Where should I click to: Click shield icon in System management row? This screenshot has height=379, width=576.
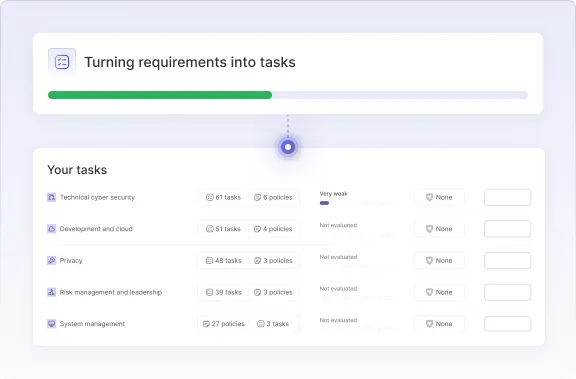pyautogui.click(x=429, y=324)
